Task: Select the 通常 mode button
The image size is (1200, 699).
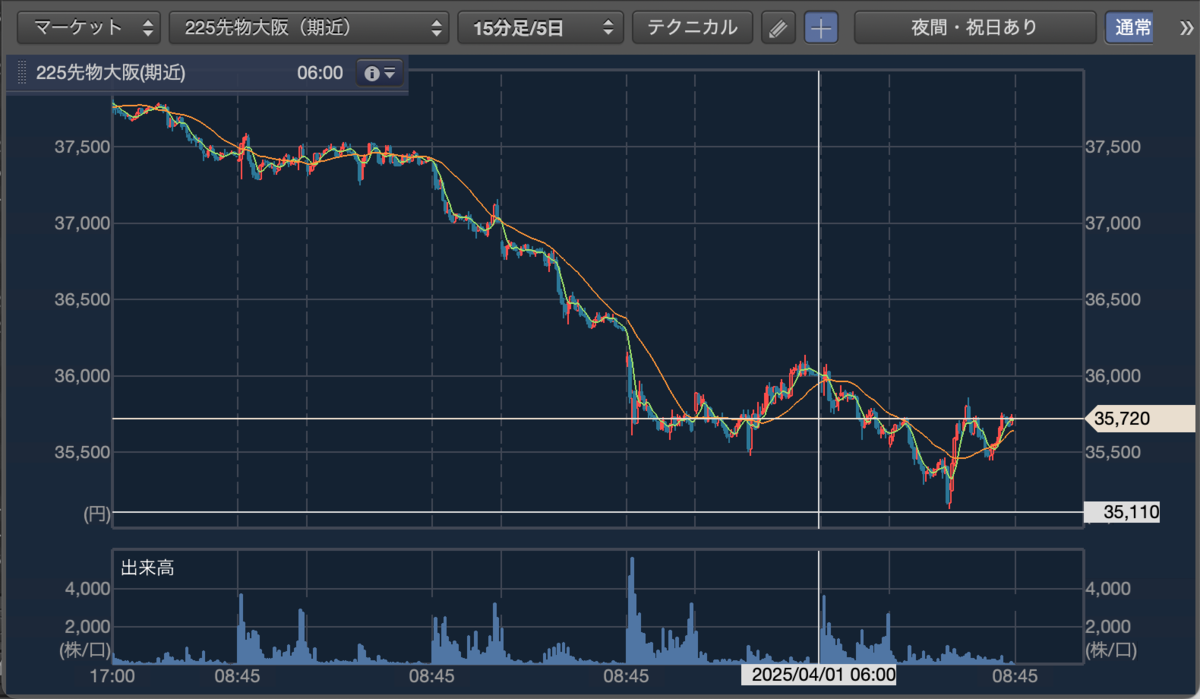Action: pyautogui.click(x=1129, y=27)
